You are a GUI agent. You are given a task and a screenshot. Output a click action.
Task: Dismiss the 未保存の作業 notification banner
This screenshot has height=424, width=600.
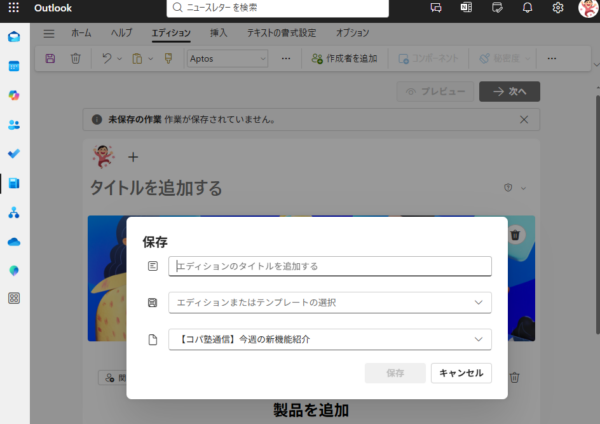coord(524,120)
